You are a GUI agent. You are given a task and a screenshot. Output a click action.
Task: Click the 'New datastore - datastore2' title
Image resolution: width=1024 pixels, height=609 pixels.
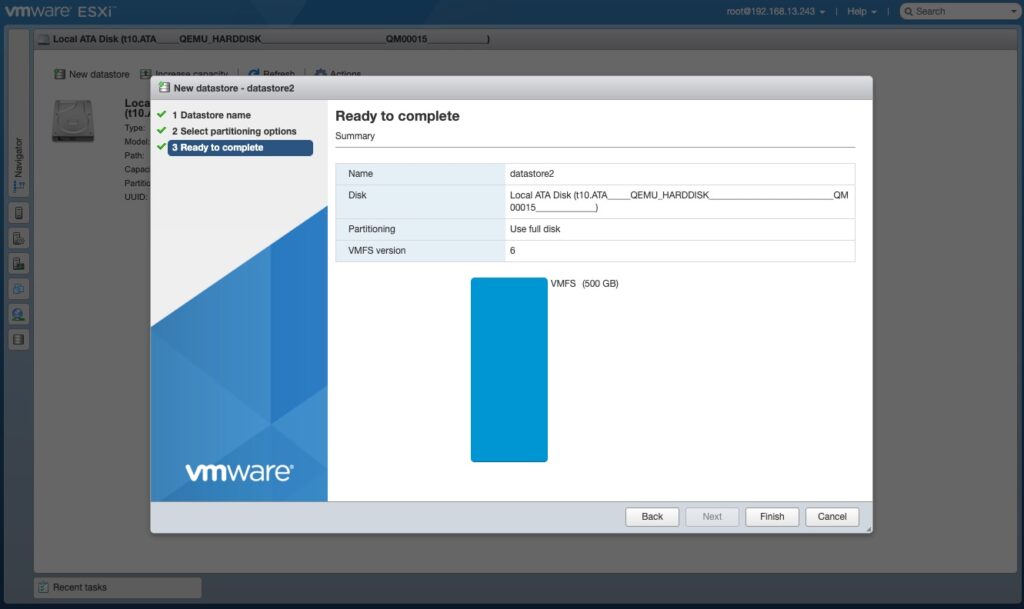[234, 88]
